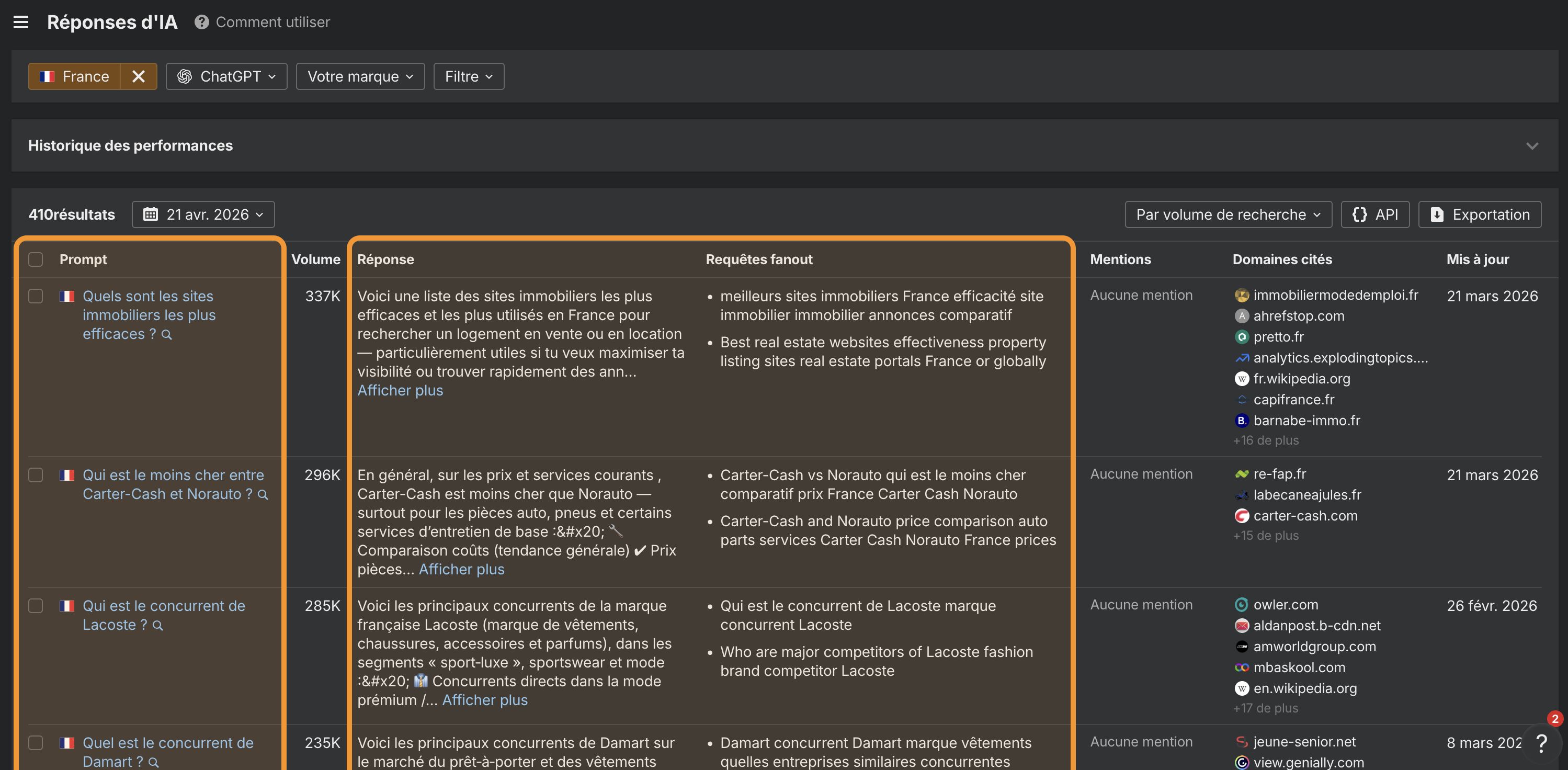The width and height of the screenshot is (1568, 770).
Task: Remove the France filter with the X
Action: pos(138,76)
